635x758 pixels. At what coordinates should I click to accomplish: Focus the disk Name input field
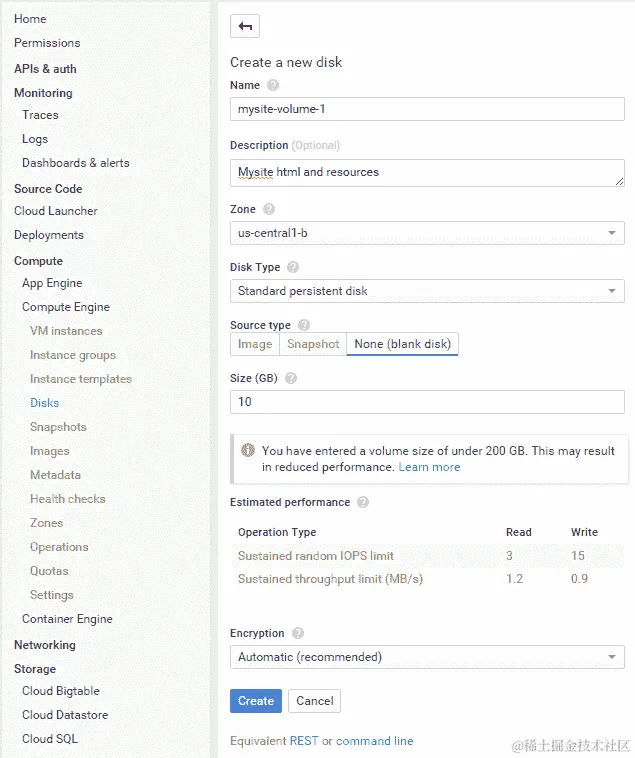[x=427, y=109]
